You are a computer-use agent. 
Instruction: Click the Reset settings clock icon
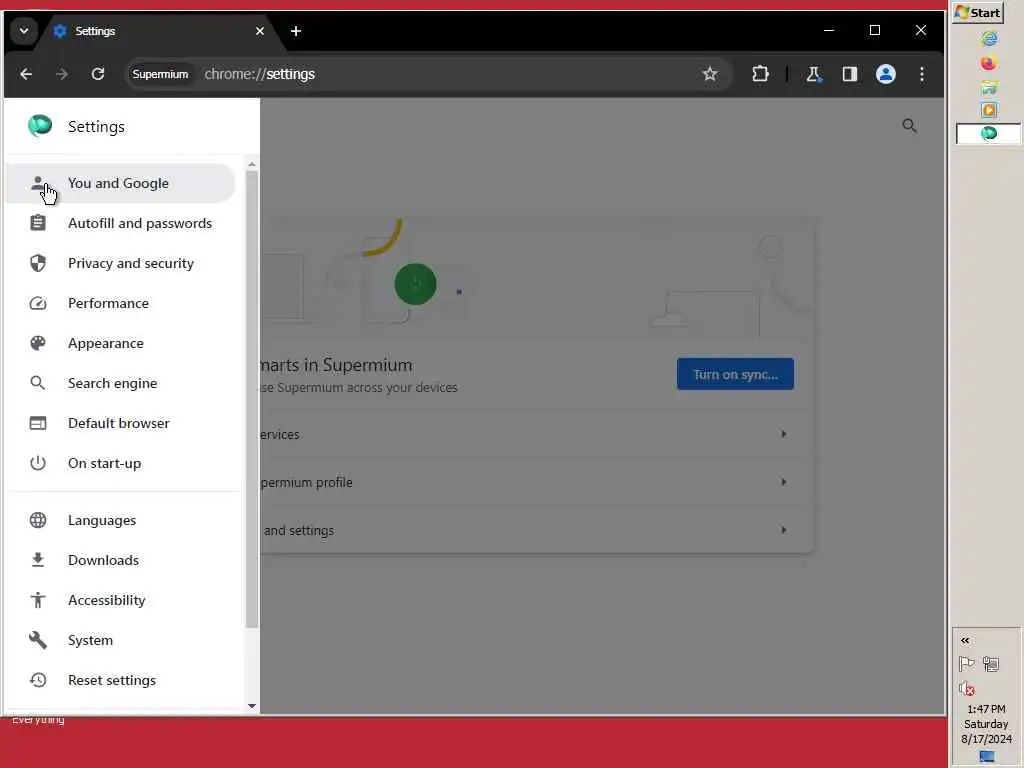(x=38, y=680)
